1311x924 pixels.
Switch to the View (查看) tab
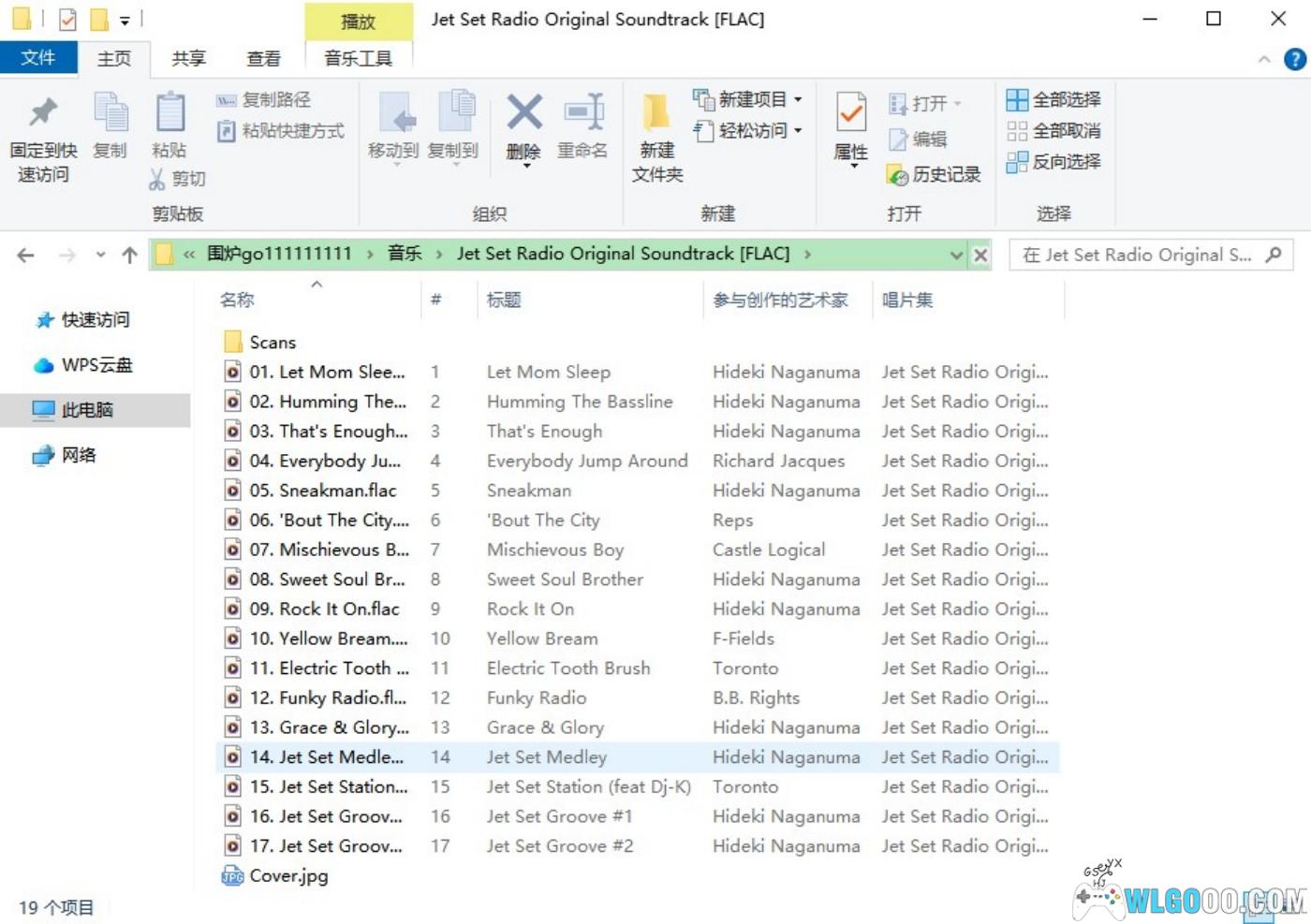pyautogui.click(x=263, y=58)
